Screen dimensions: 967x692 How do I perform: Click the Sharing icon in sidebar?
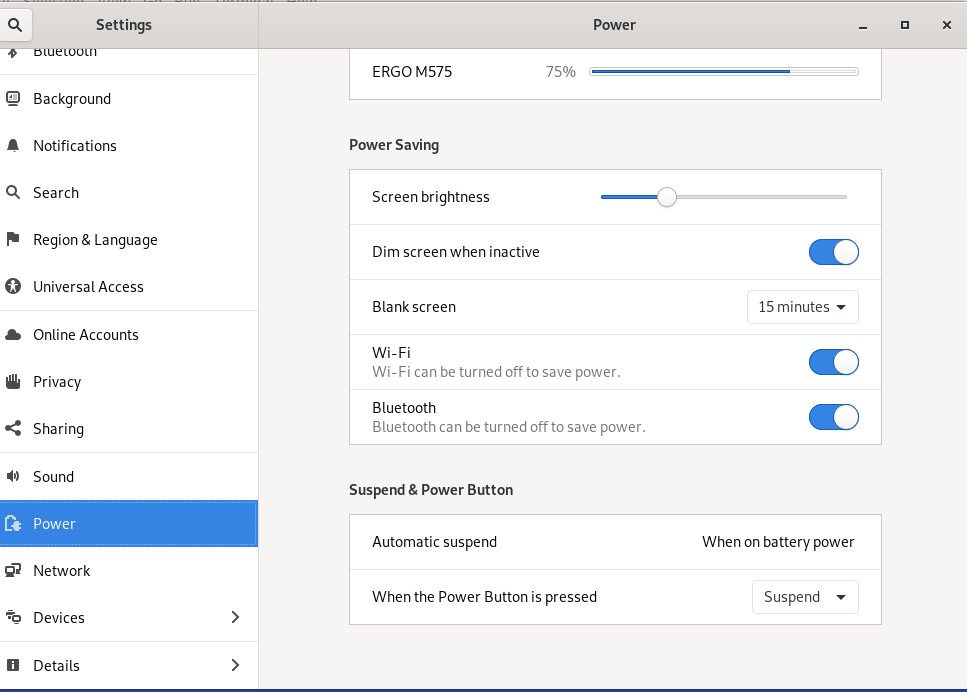13,429
